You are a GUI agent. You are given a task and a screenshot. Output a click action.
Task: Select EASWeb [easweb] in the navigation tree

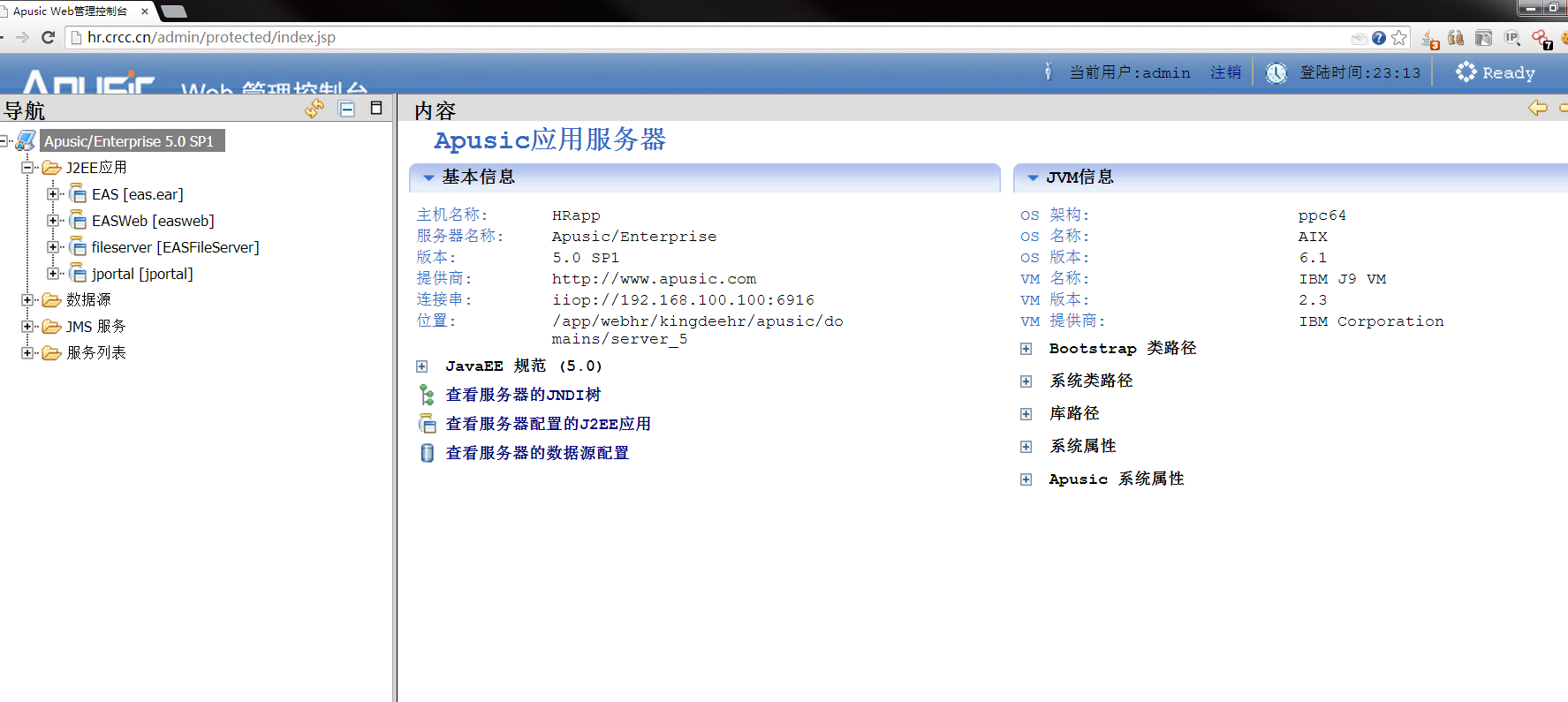click(x=153, y=221)
